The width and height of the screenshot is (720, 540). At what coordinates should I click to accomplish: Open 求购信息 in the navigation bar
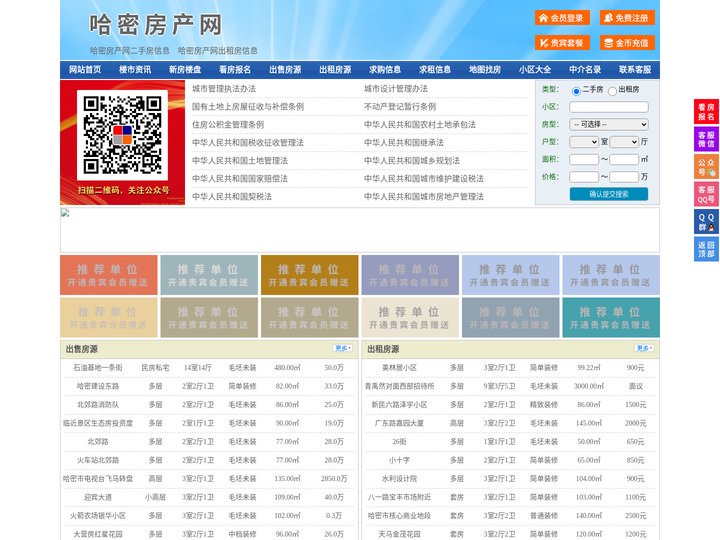pyautogui.click(x=385, y=69)
